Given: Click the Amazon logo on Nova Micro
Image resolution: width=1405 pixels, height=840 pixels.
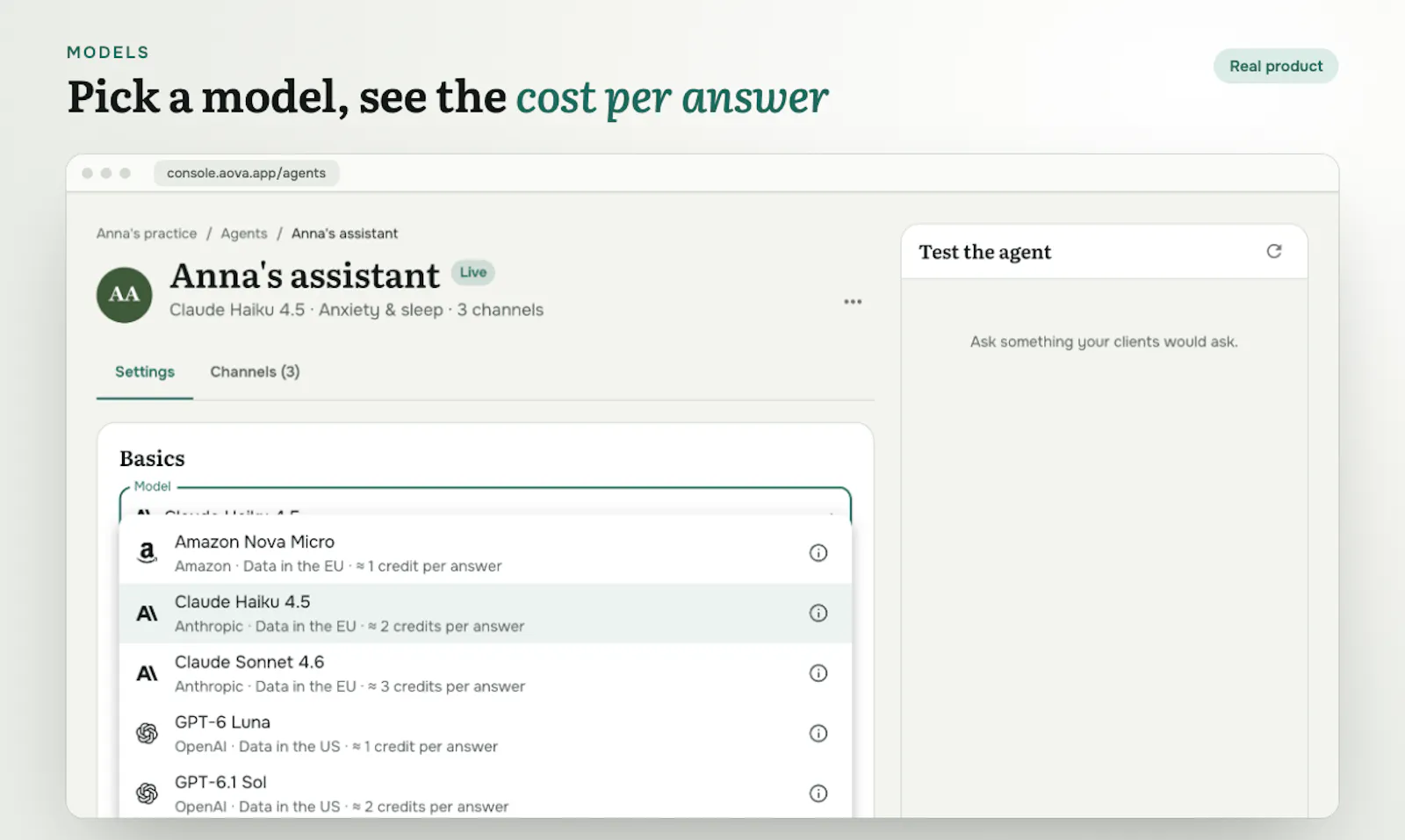Looking at the screenshot, I should click(x=147, y=553).
